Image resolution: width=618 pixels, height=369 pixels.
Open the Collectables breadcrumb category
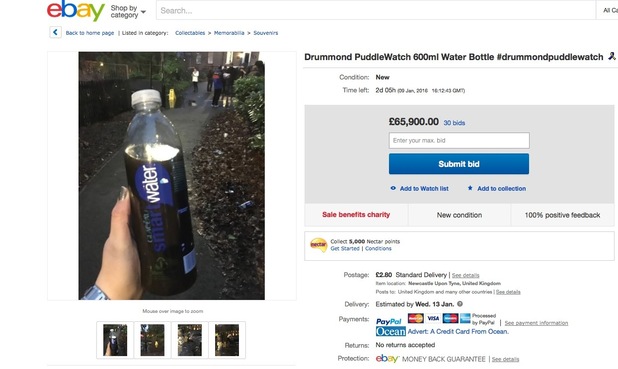coord(190,33)
